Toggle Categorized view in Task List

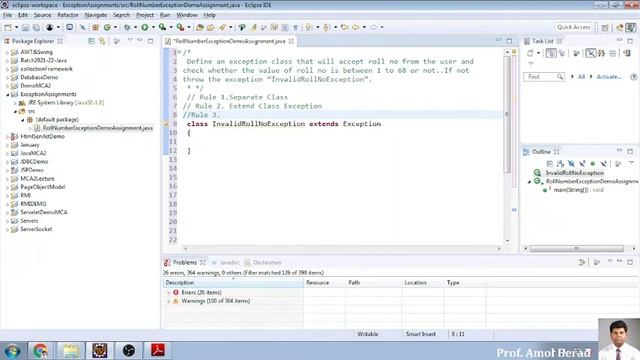551,53
